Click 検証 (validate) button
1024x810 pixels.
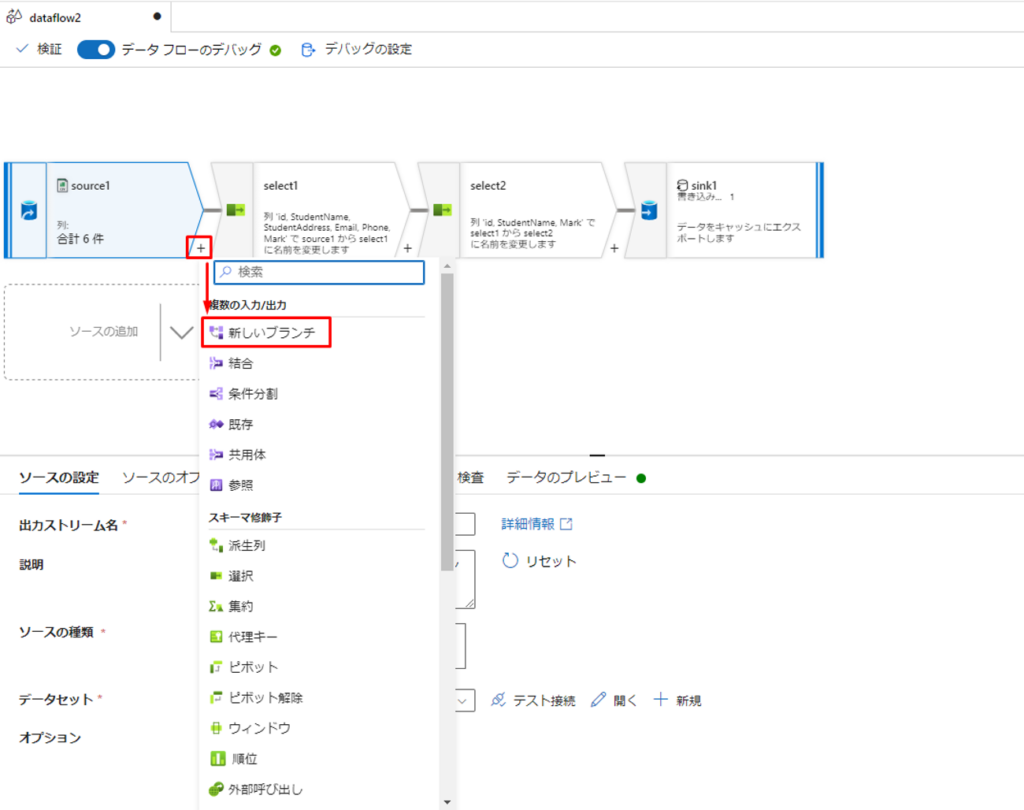(39, 49)
